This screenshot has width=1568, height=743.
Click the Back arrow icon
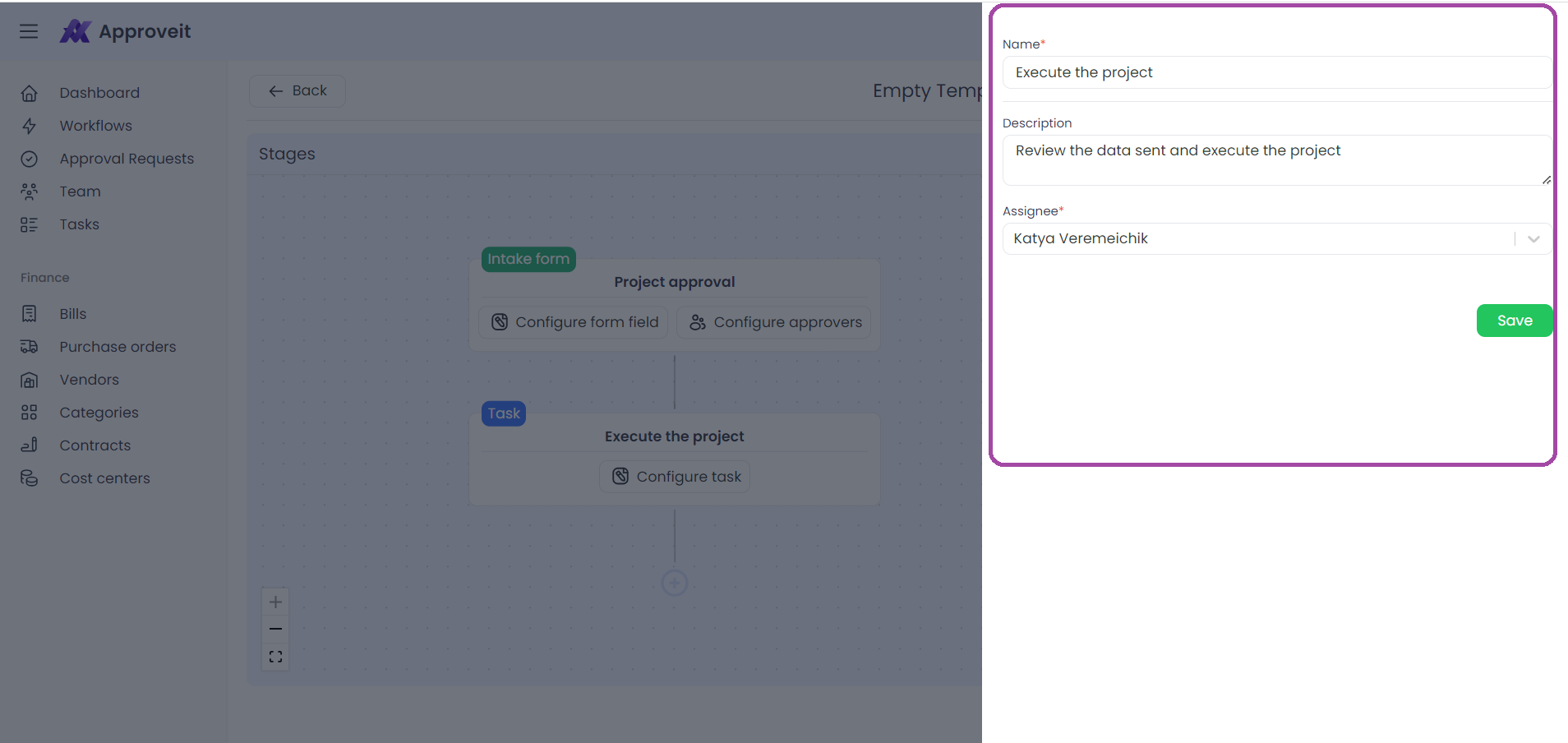276,91
